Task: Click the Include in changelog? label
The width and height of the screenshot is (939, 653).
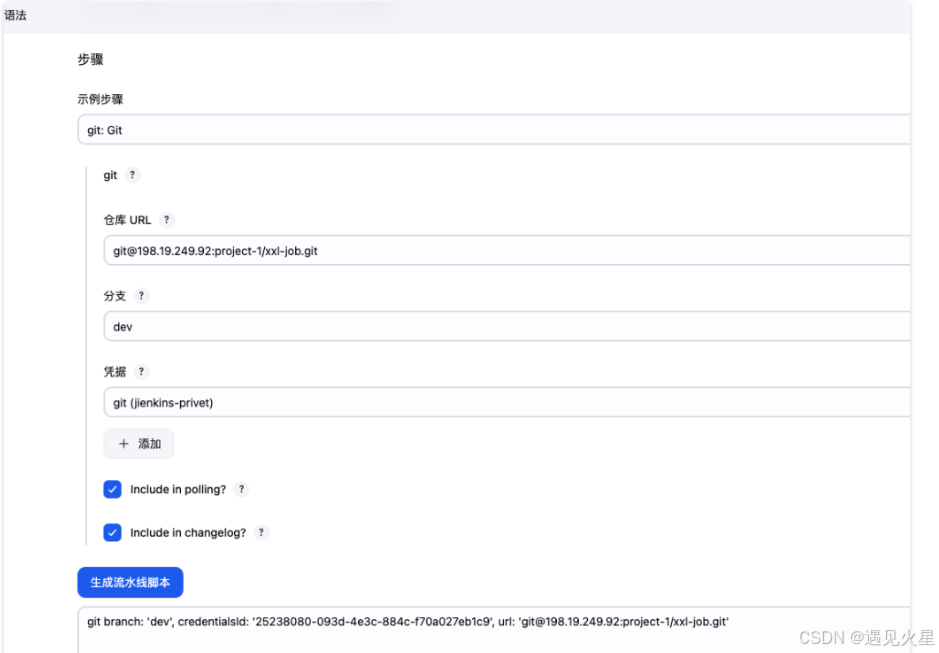Action: pyautogui.click(x=188, y=533)
